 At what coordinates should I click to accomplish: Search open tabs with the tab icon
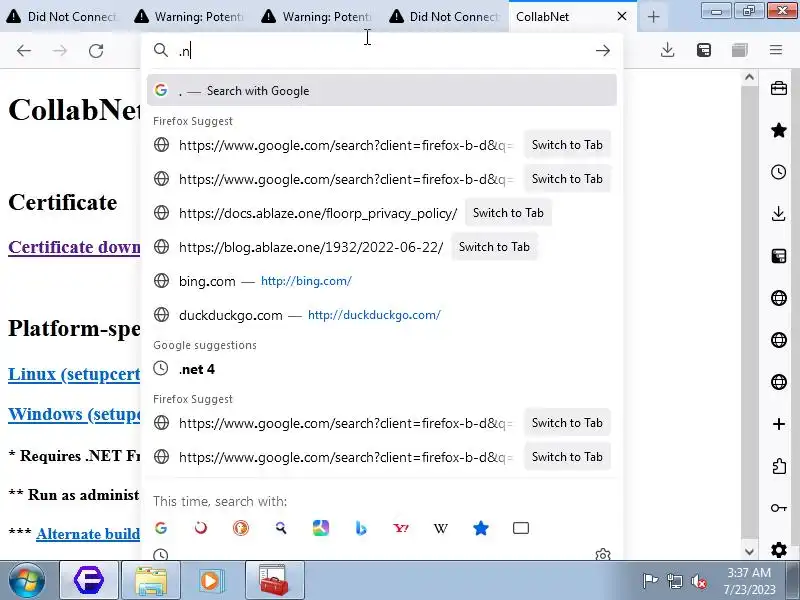pyautogui.click(x=520, y=528)
